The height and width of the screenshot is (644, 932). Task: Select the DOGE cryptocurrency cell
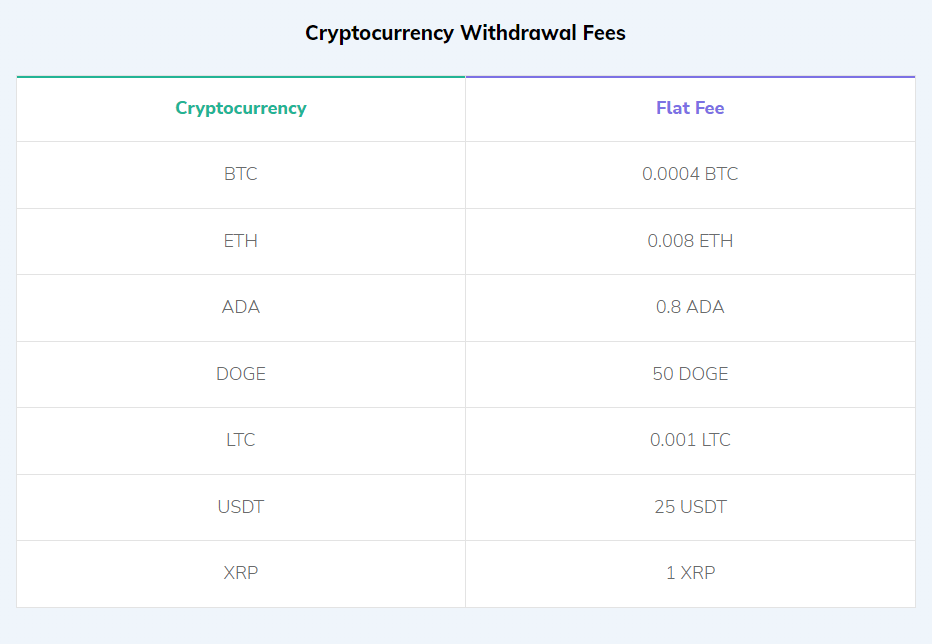(x=241, y=374)
